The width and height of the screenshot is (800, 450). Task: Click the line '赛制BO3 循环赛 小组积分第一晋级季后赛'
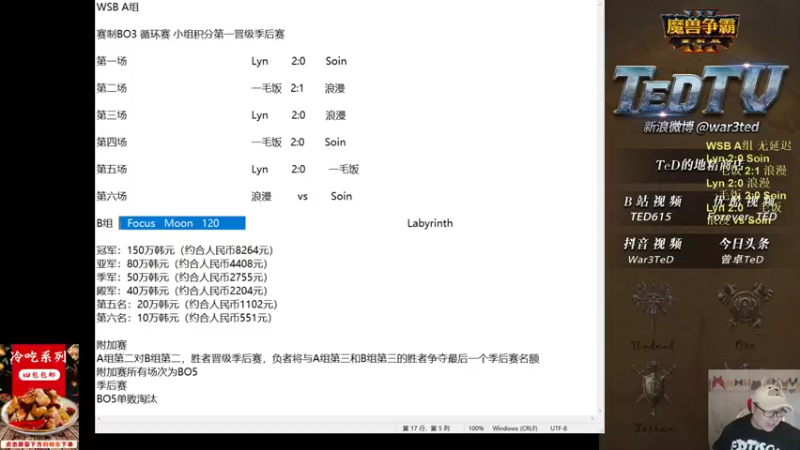tap(190, 34)
